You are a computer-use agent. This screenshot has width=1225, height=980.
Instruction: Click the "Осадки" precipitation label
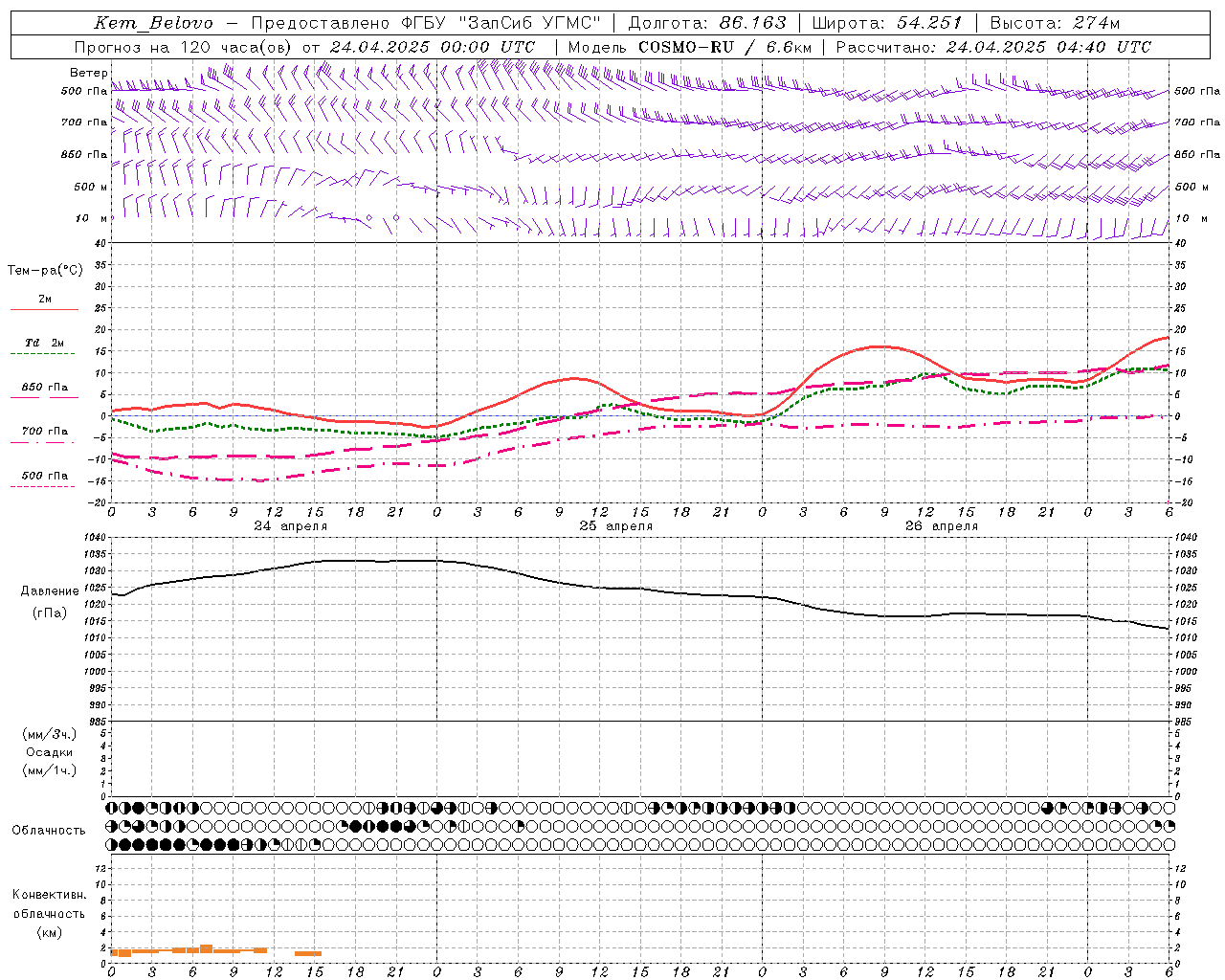tap(50, 752)
